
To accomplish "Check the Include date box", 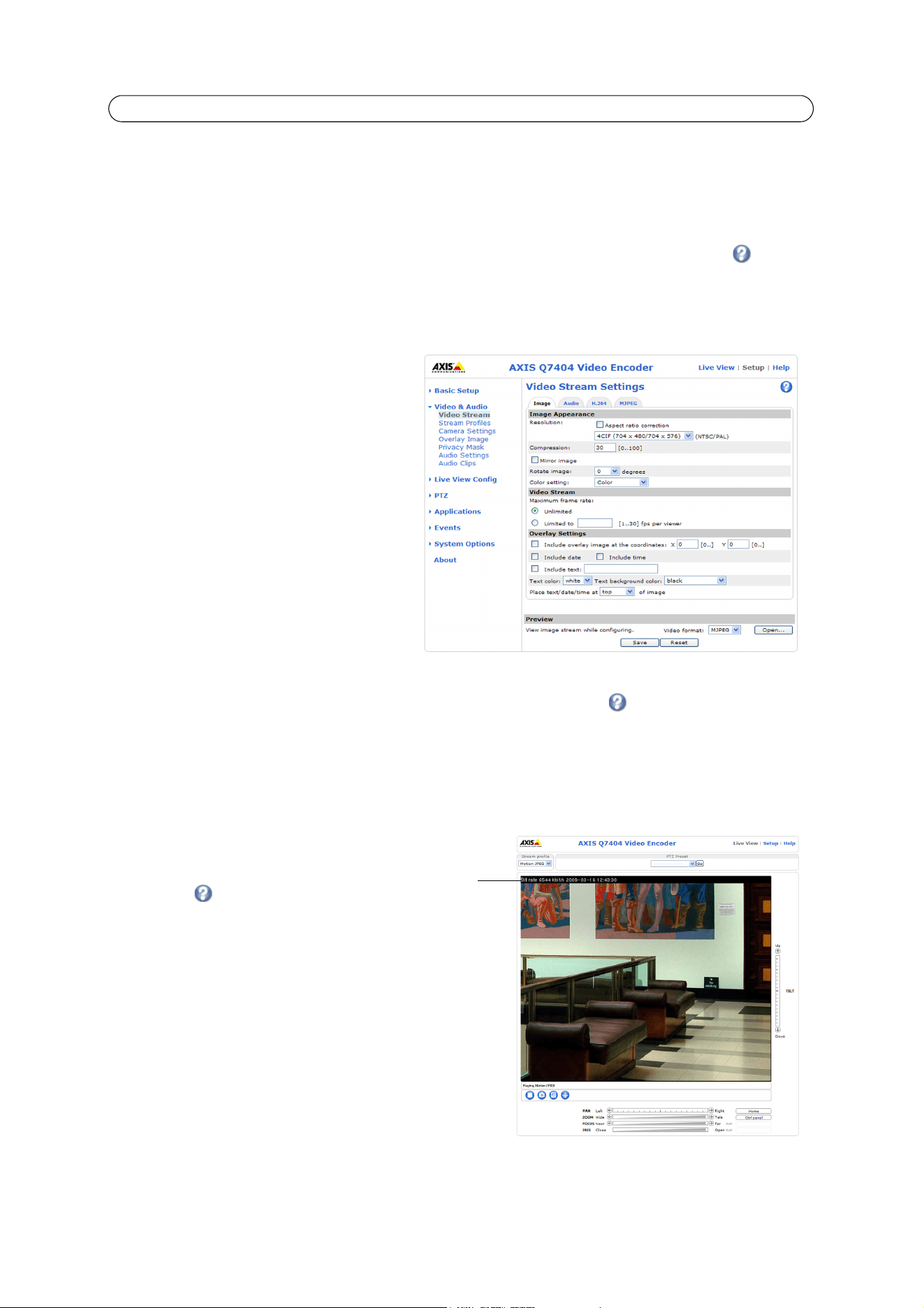I will tap(535, 557).
